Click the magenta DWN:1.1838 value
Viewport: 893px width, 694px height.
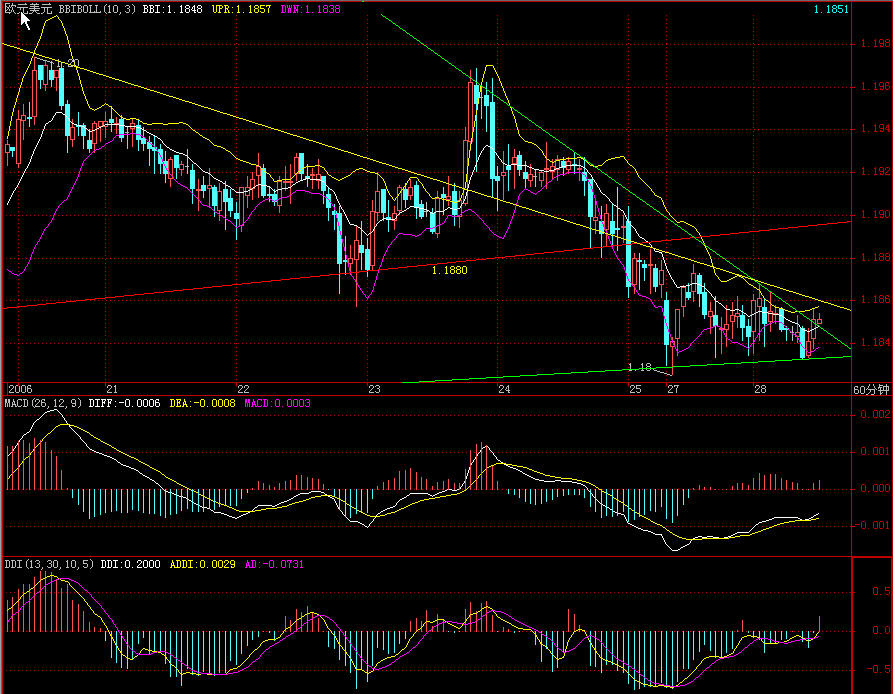[x=310, y=9]
